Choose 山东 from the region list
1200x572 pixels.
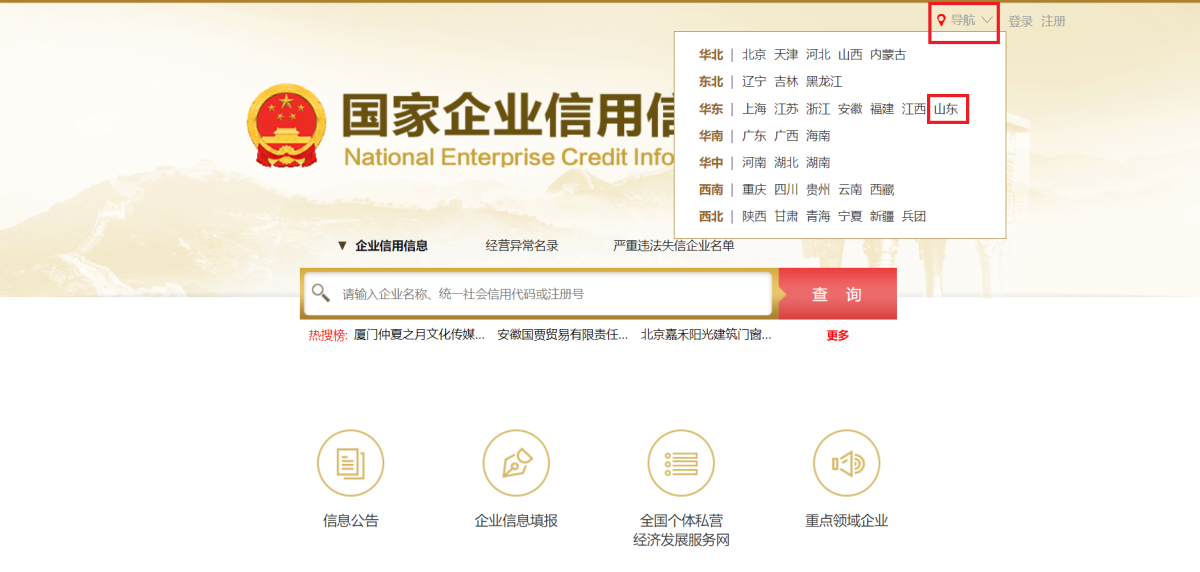tap(946, 109)
